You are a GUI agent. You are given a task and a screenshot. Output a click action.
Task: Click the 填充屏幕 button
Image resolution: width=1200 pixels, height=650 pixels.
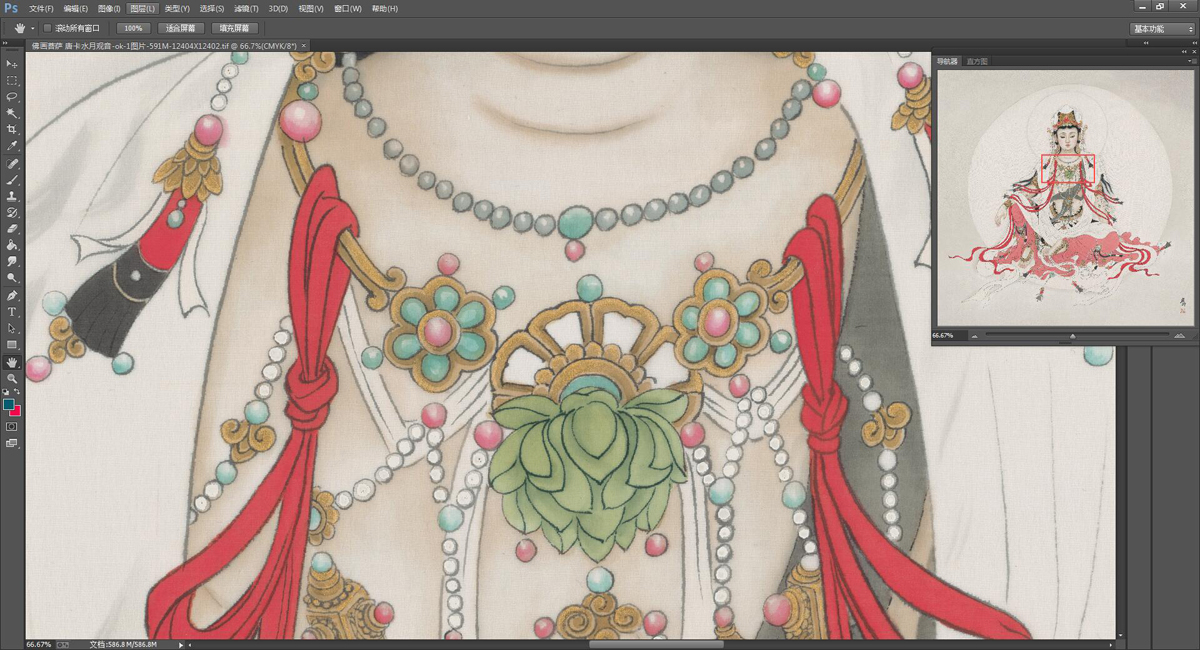point(236,28)
